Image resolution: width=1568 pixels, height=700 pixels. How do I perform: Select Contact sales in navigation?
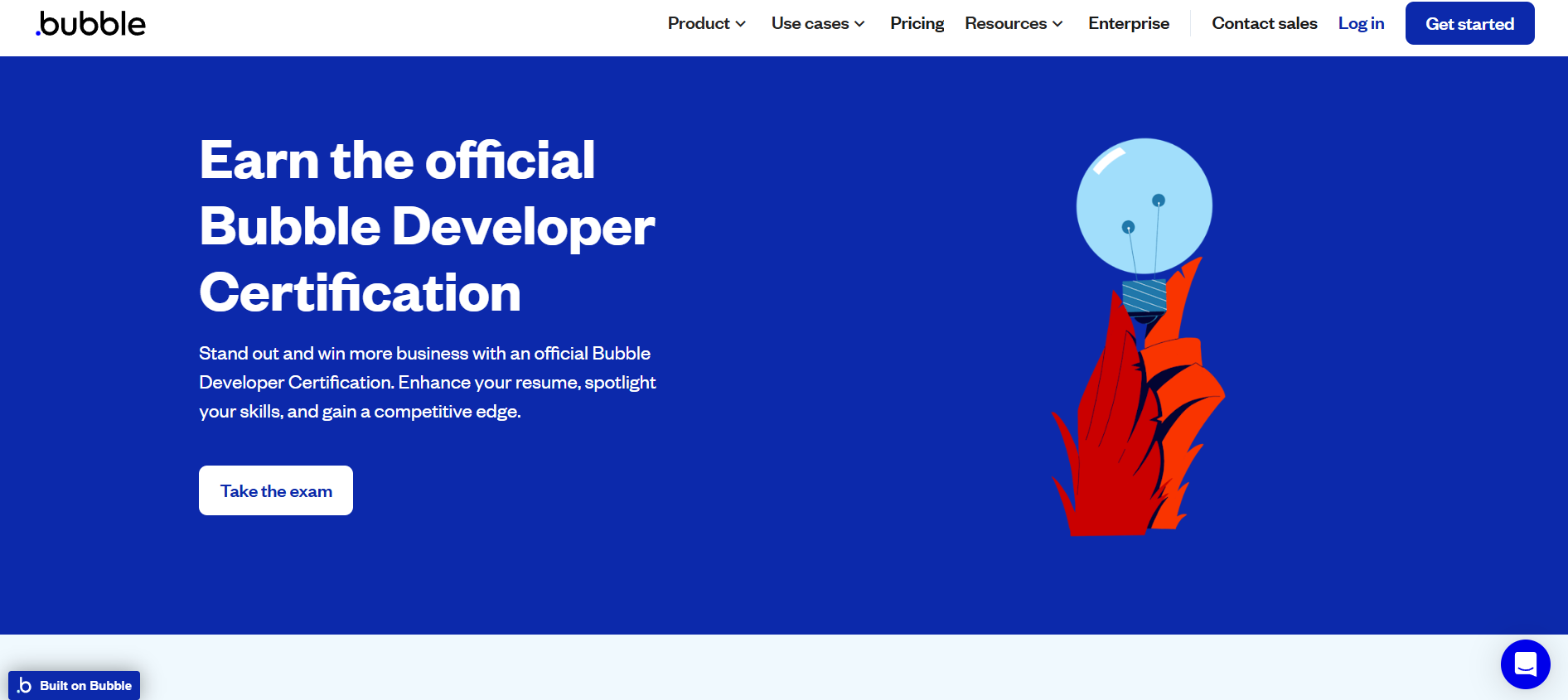[1265, 23]
